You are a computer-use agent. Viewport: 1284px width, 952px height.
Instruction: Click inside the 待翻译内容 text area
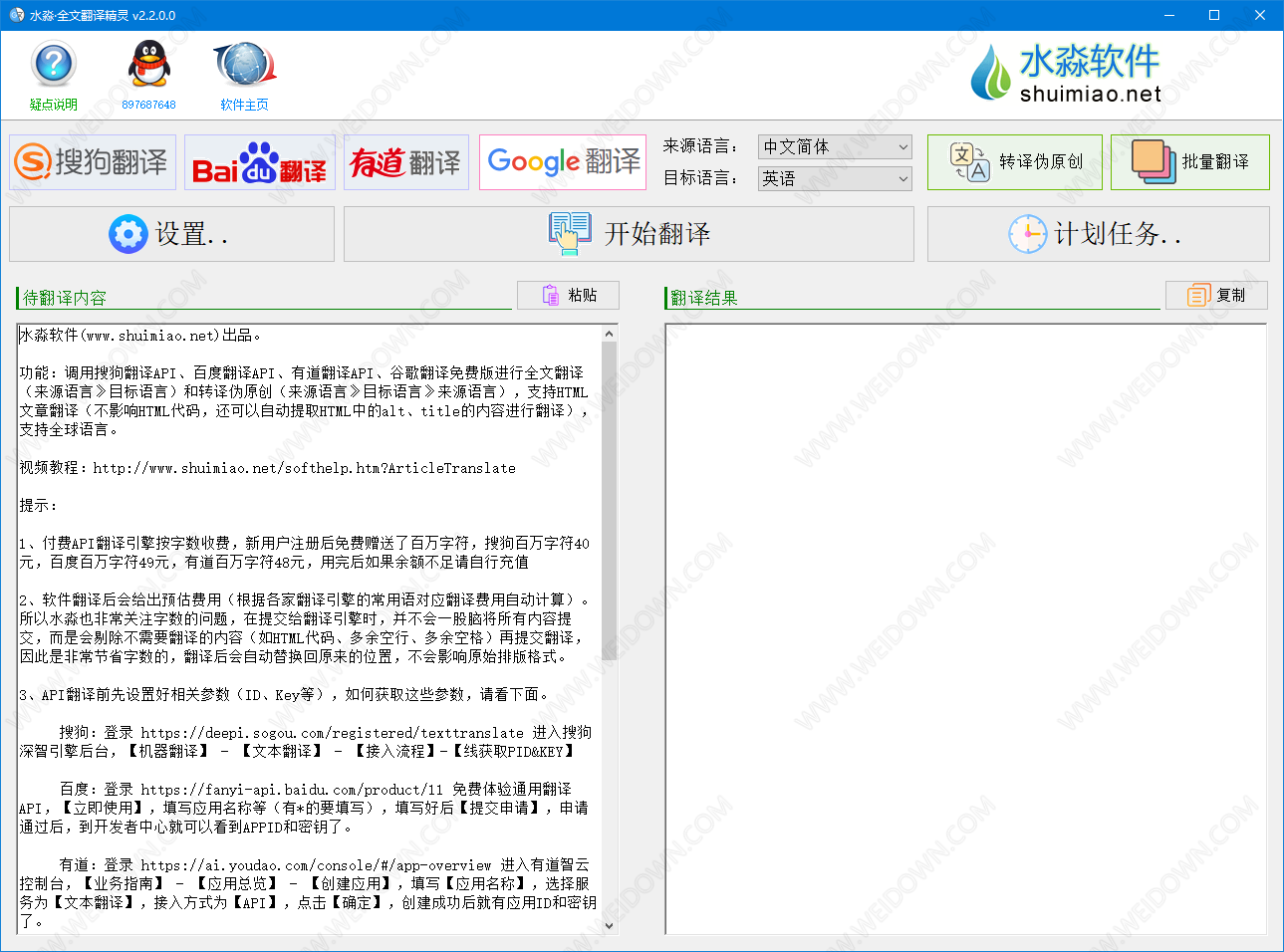(310, 628)
